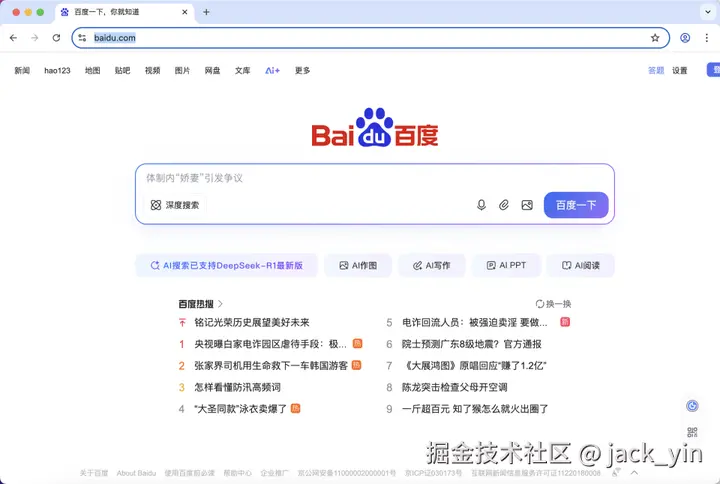This screenshot has width=720, height=484.
Task: Click the Baidu logo
Action: pyautogui.click(x=375, y=128)
